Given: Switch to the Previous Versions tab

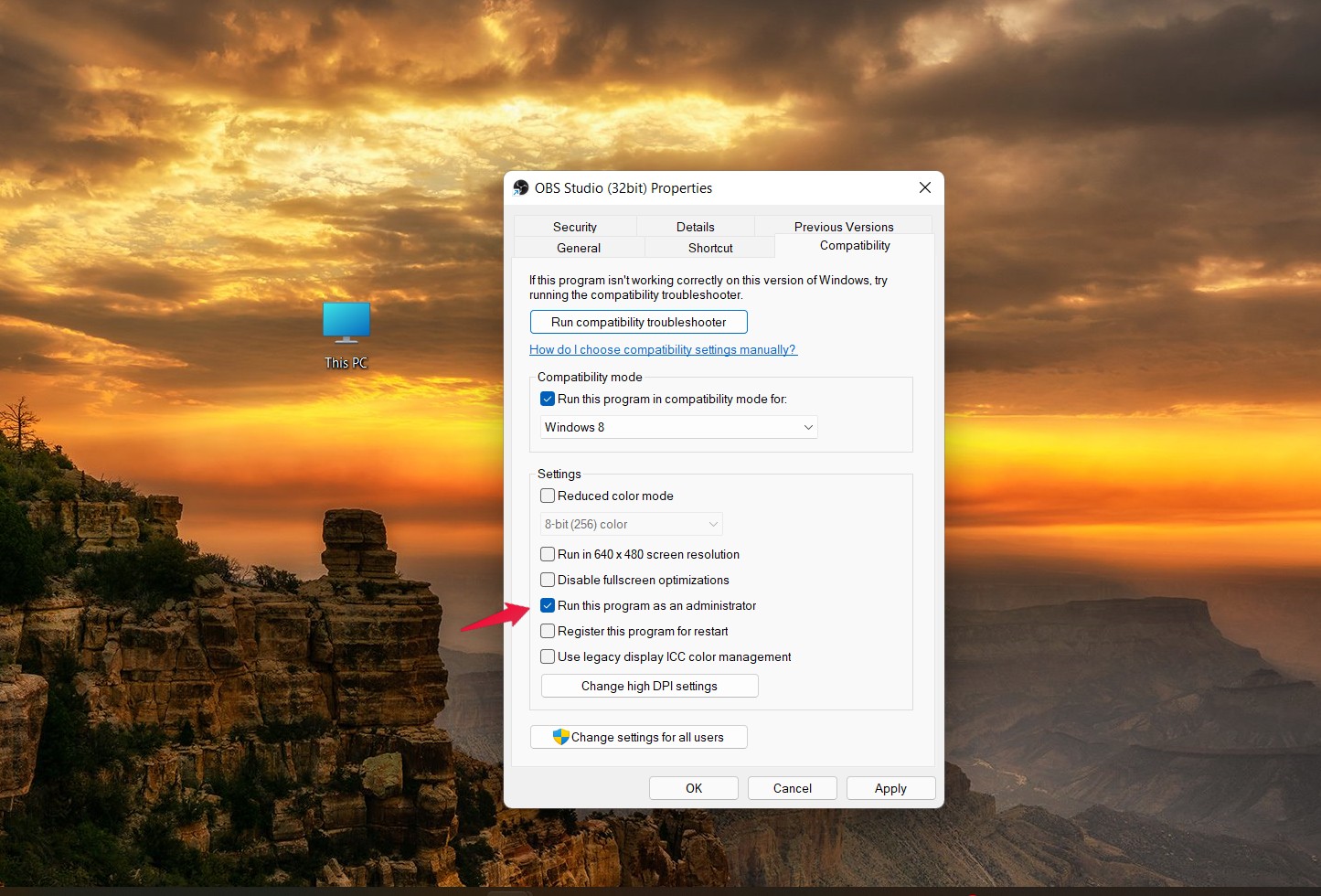Looking at the screenshot, I should point(844,227).
